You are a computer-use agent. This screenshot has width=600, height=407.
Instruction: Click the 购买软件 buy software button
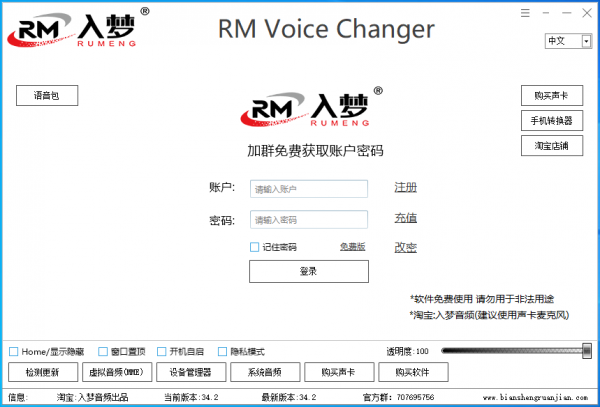[x=413, y=372]
